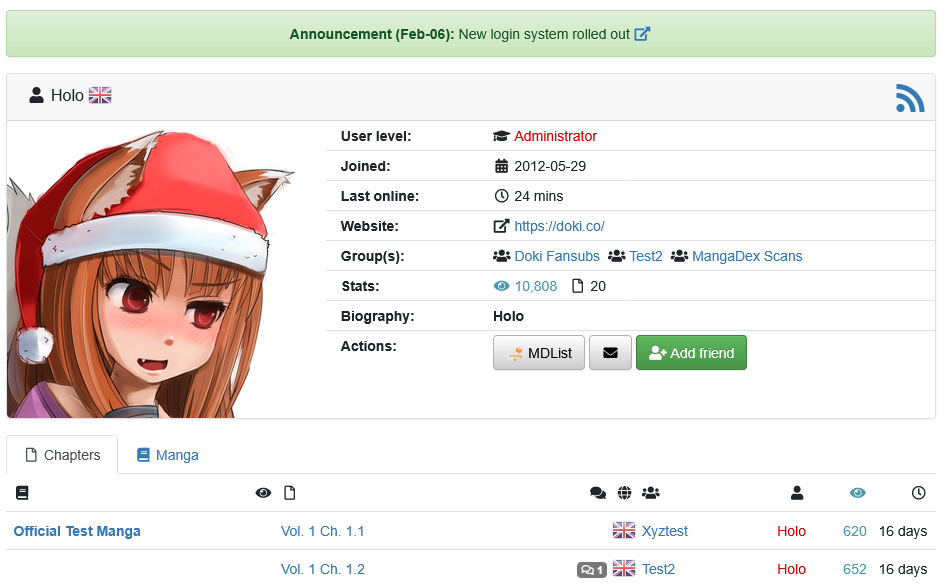
Task: Click the blue eye views column header
Action: pos(858,493)
